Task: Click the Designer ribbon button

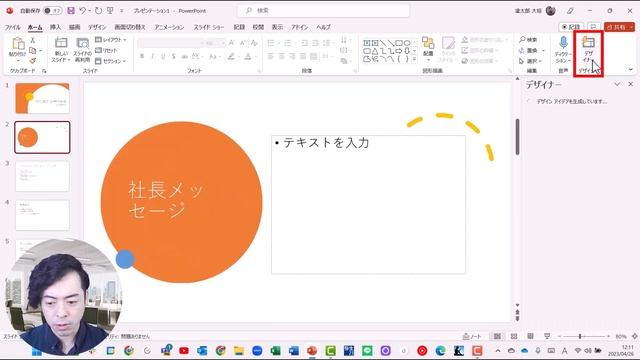Action: click(588, 49)
